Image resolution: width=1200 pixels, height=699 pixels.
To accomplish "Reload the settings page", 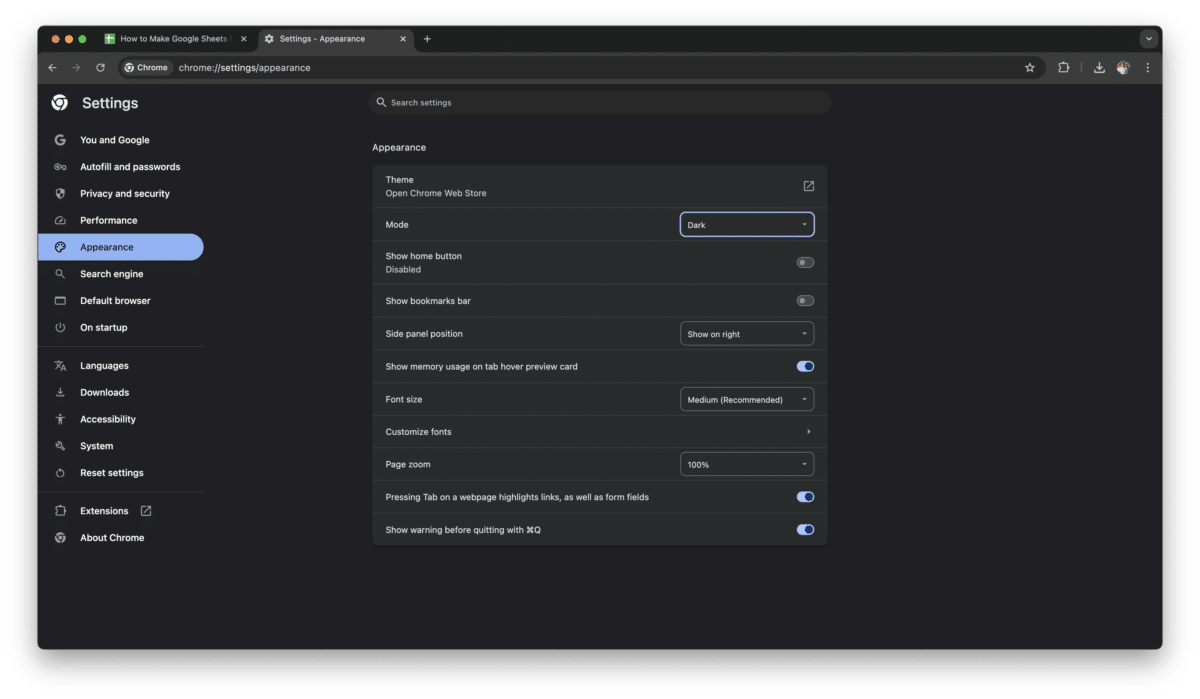I will (x=100, y=67).
